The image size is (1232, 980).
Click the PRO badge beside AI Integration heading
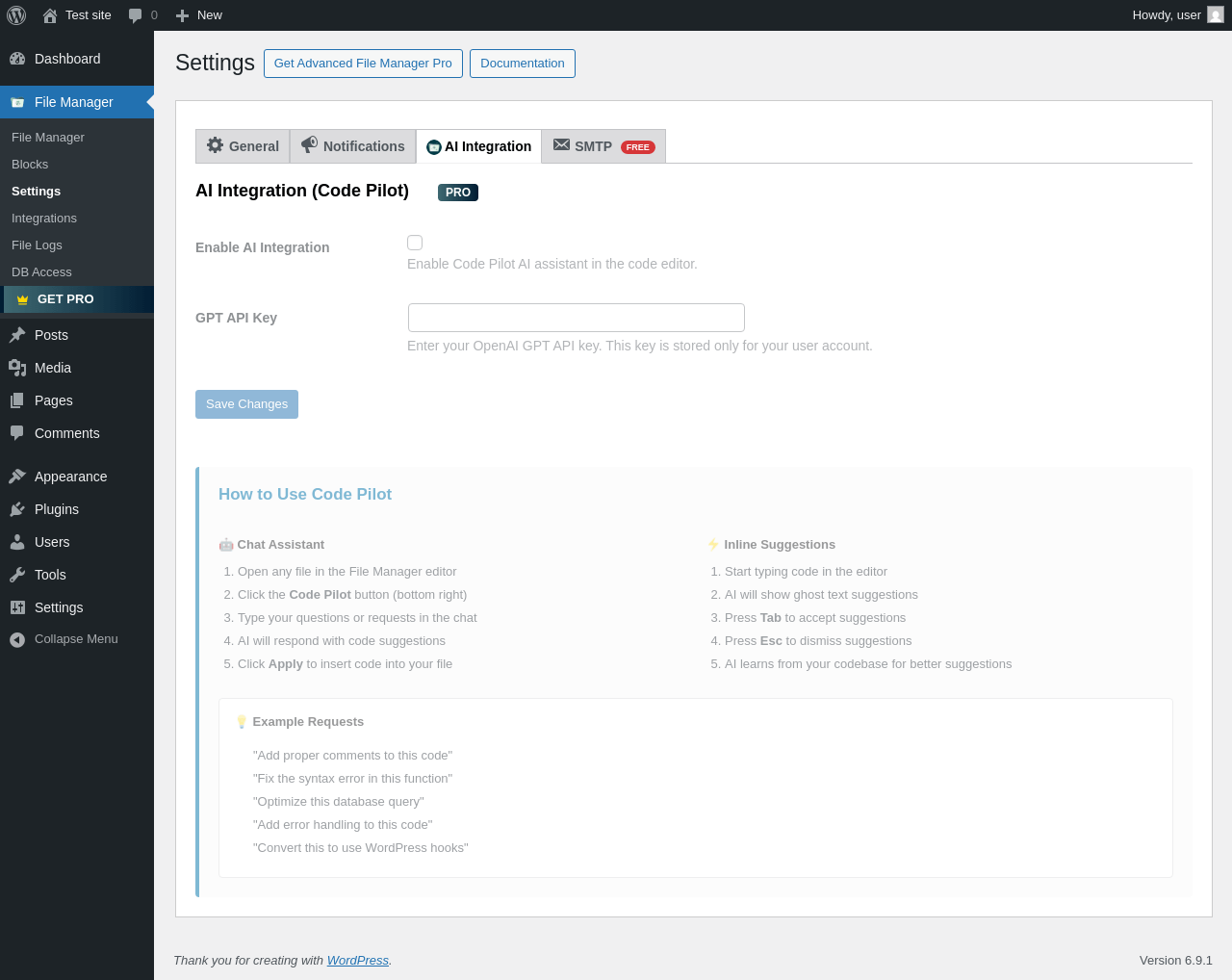click(x=458, y=193)
